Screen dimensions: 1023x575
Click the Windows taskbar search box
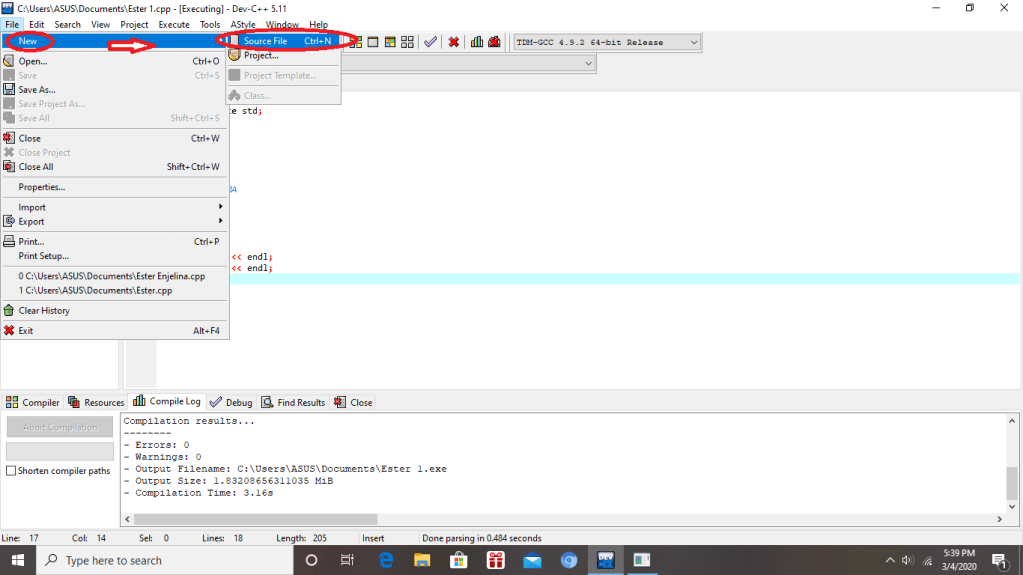point(160,560)
